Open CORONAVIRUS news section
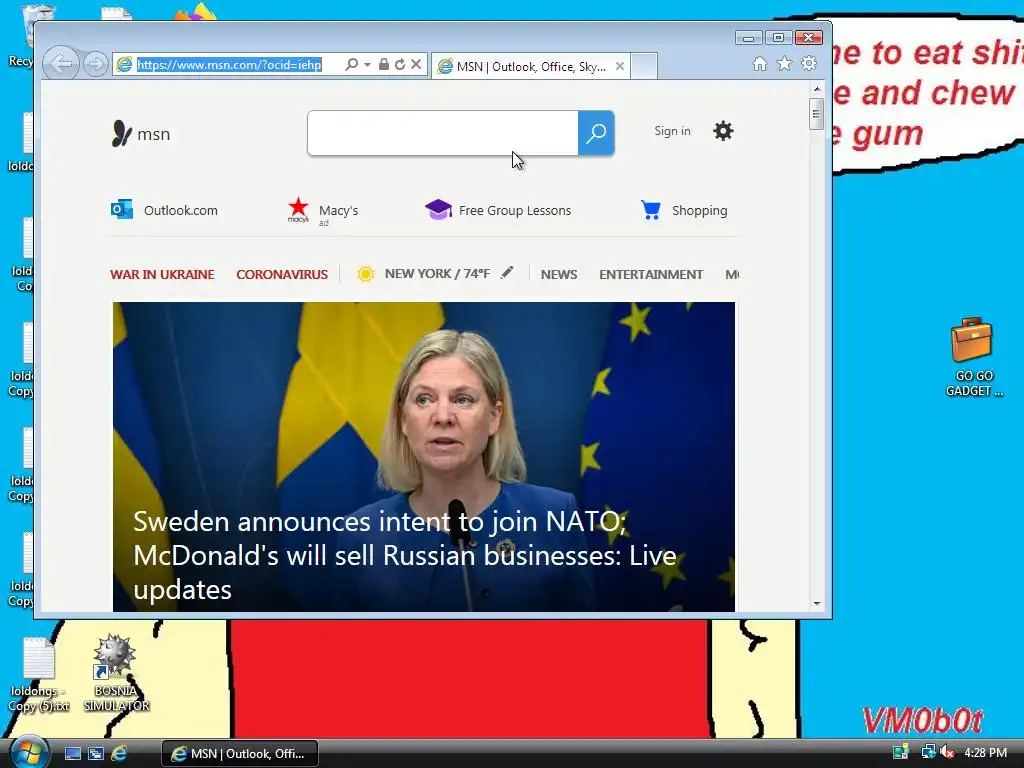This screenshot has height=768, width=1024. [282, 274]
